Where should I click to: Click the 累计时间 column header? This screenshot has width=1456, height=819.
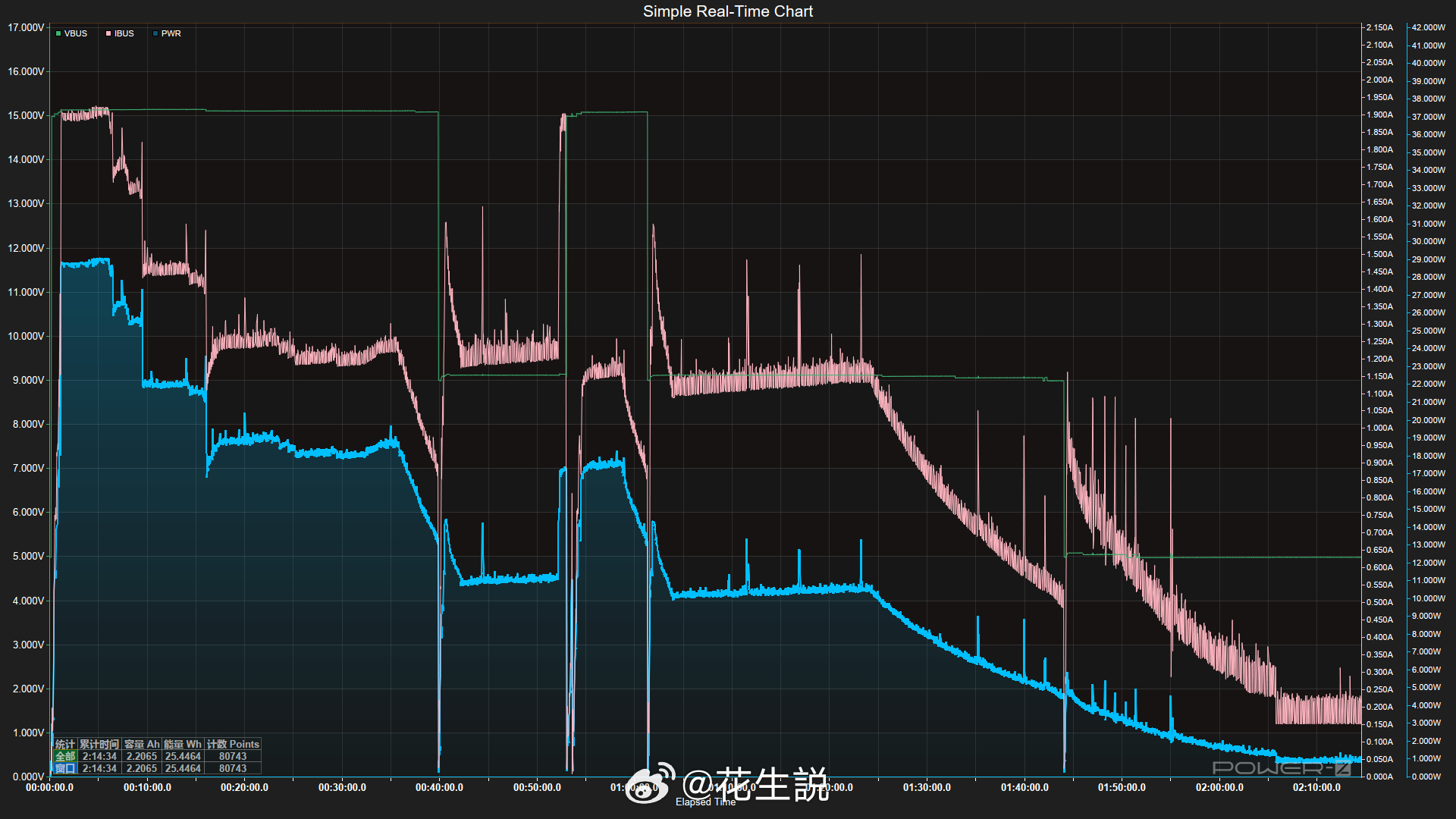(x=99, y=744)
